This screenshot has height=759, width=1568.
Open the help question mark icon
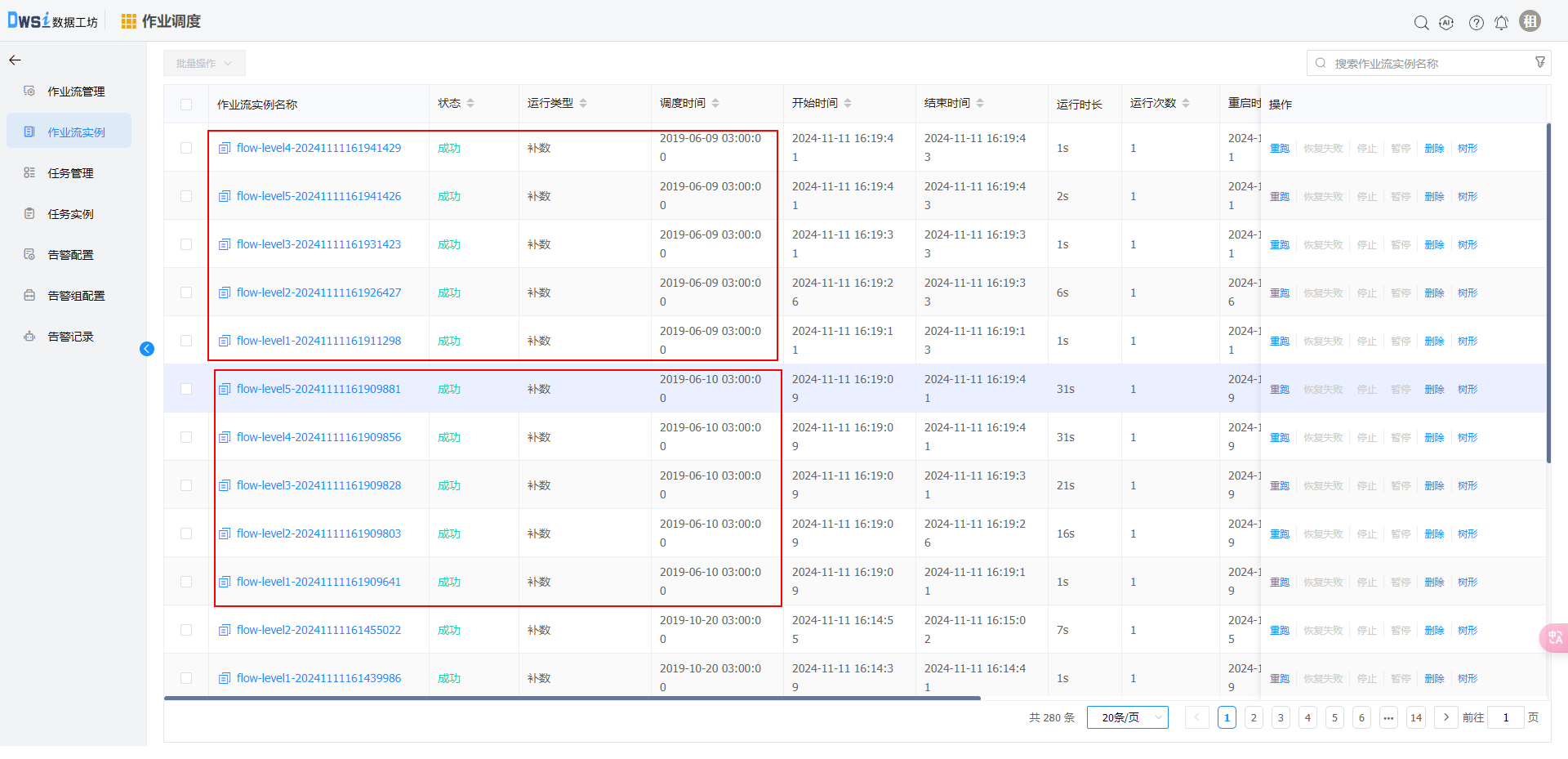click(x=1476, y=23)
